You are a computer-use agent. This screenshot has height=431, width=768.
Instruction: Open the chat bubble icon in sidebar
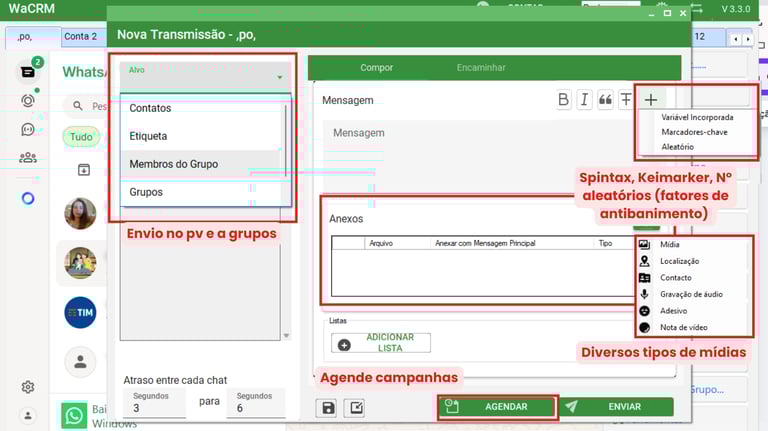28,129
